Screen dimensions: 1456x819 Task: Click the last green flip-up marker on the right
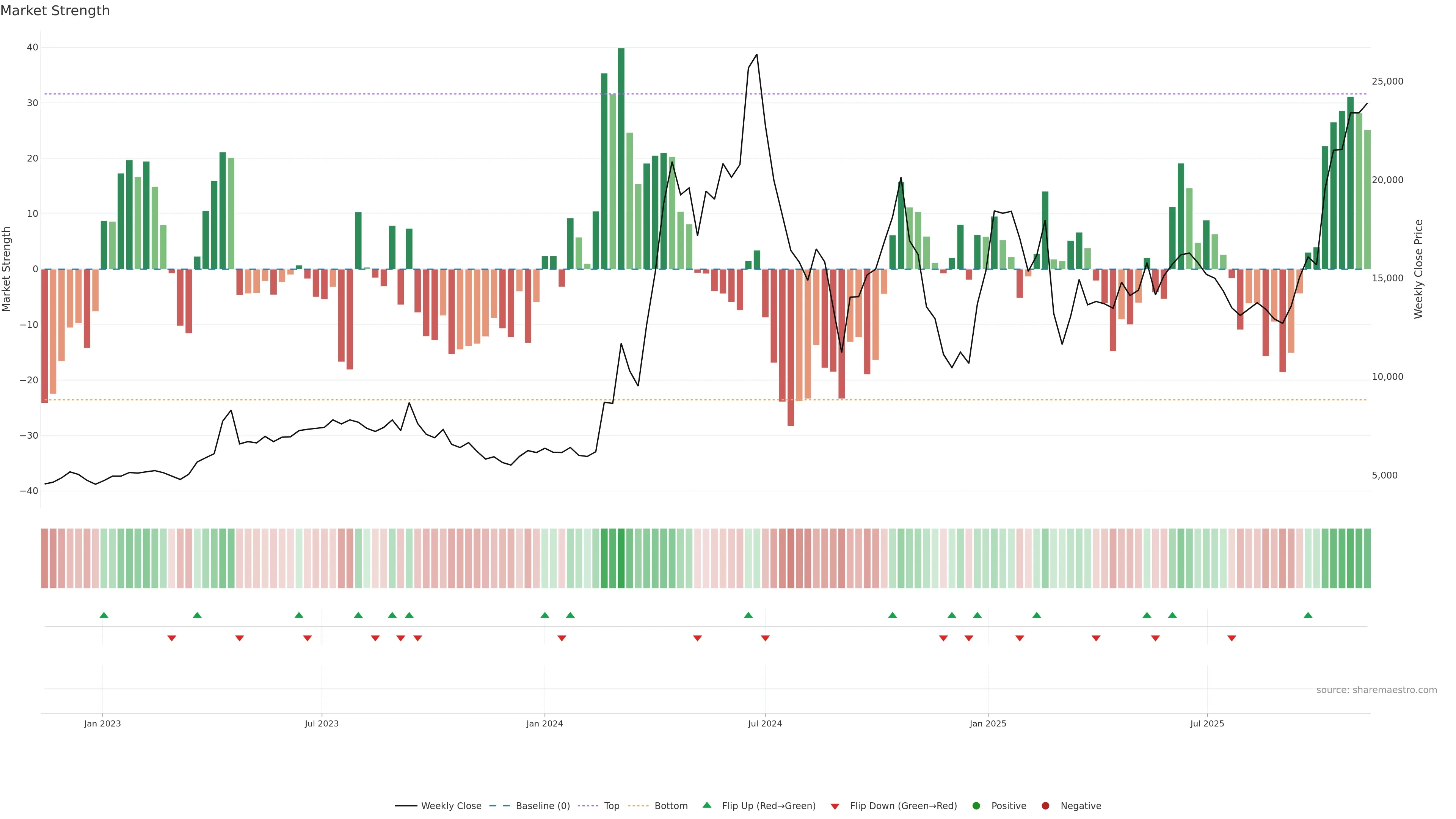(x=1308, y=615)
